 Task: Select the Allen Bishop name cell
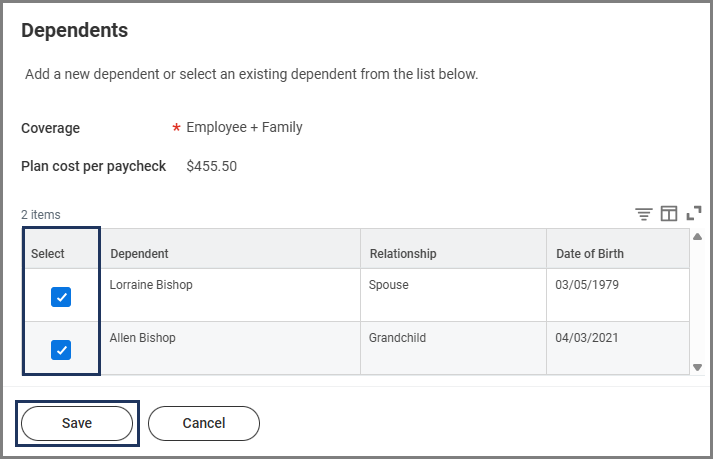142,338
